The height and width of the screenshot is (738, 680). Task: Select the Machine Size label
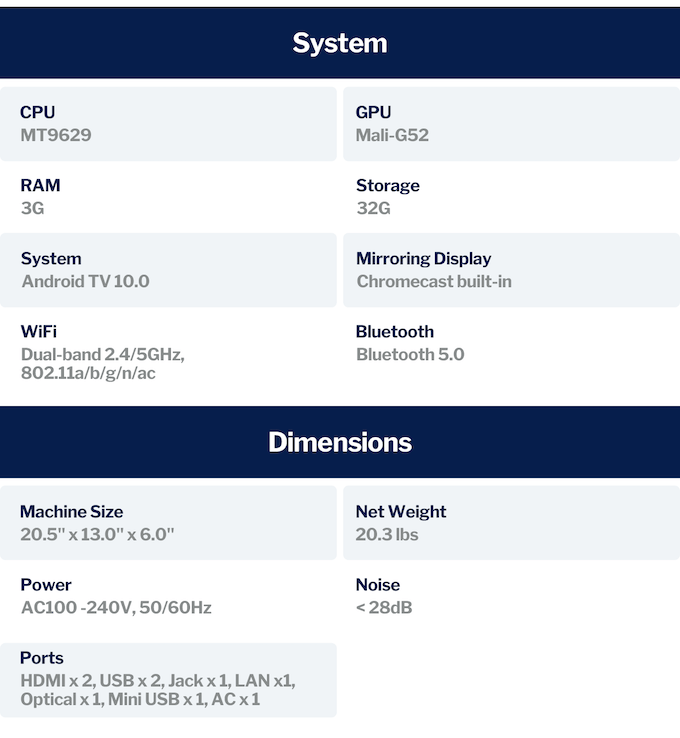tap(72, 512)
